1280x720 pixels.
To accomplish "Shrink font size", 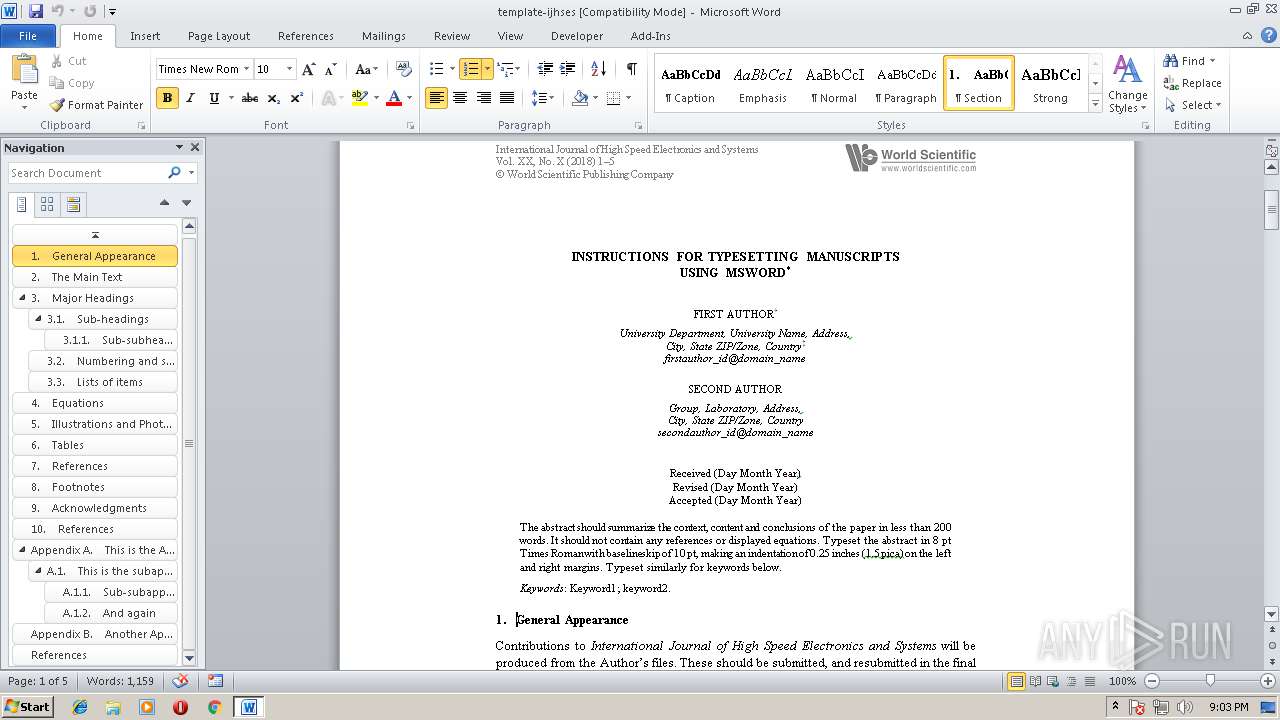I will pyautogui.click(x=331, y=69).
